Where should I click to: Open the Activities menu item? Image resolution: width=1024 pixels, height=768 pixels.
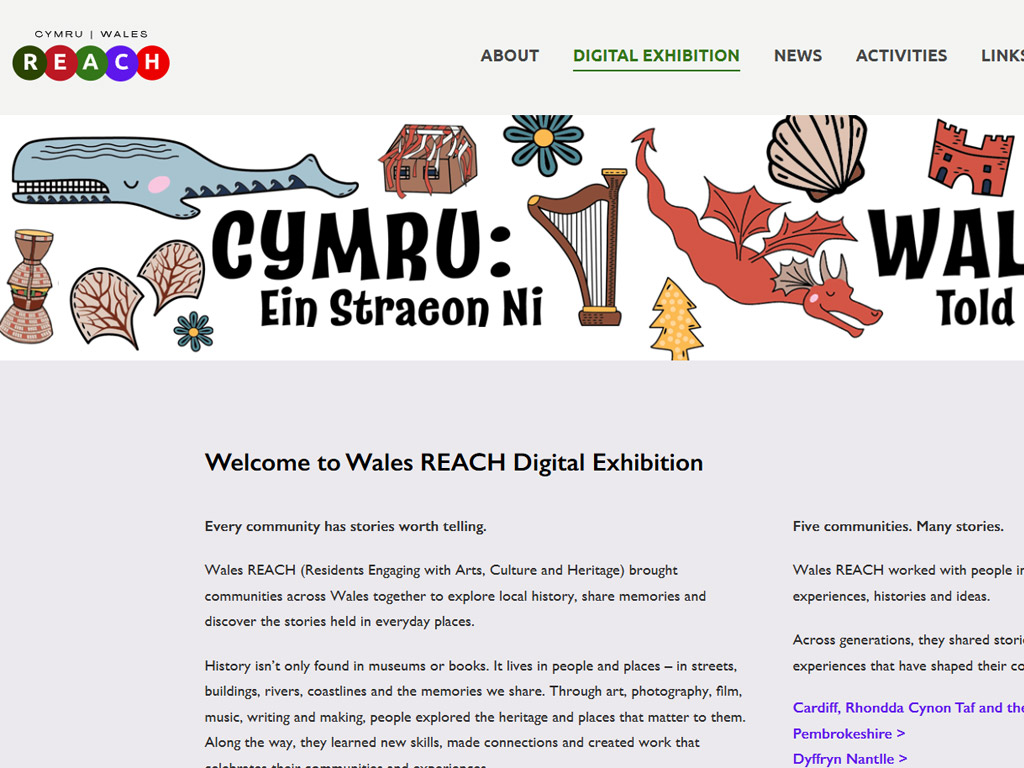pos(901,56)
